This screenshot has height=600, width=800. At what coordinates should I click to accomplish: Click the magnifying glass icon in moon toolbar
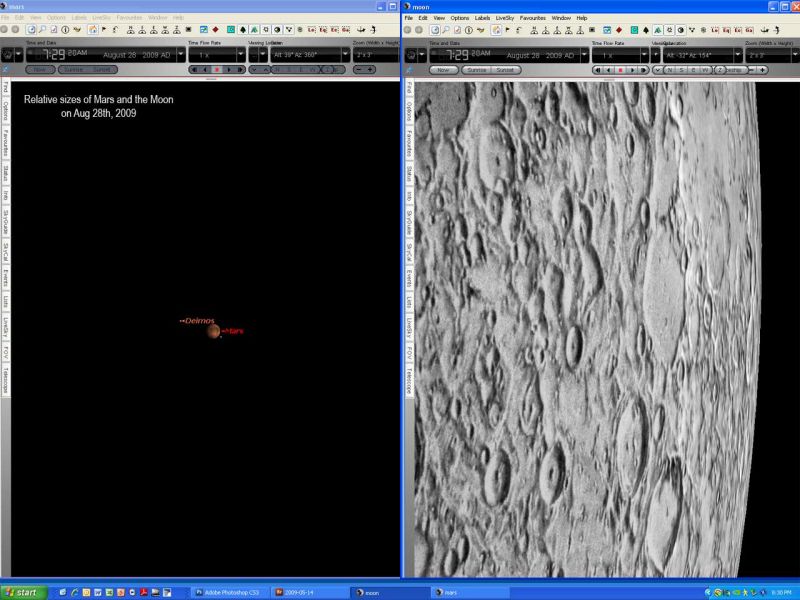click(x=446, y=30)
